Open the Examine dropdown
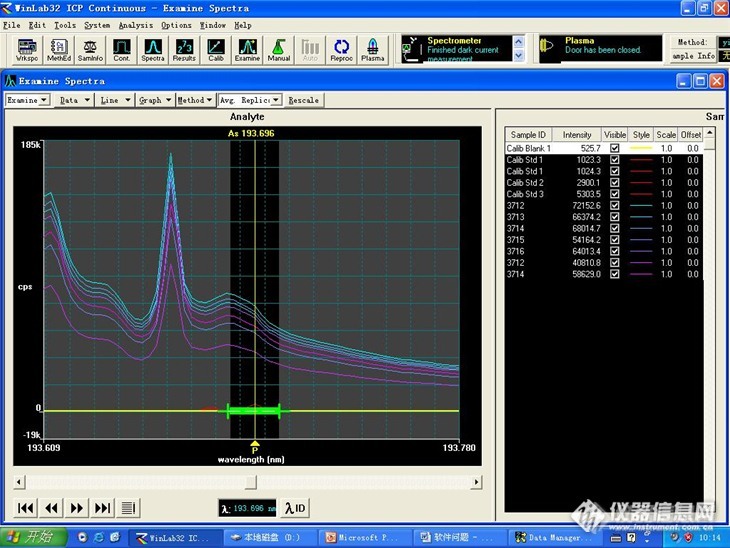Screen dimensions: 730x548 point(27,100)
